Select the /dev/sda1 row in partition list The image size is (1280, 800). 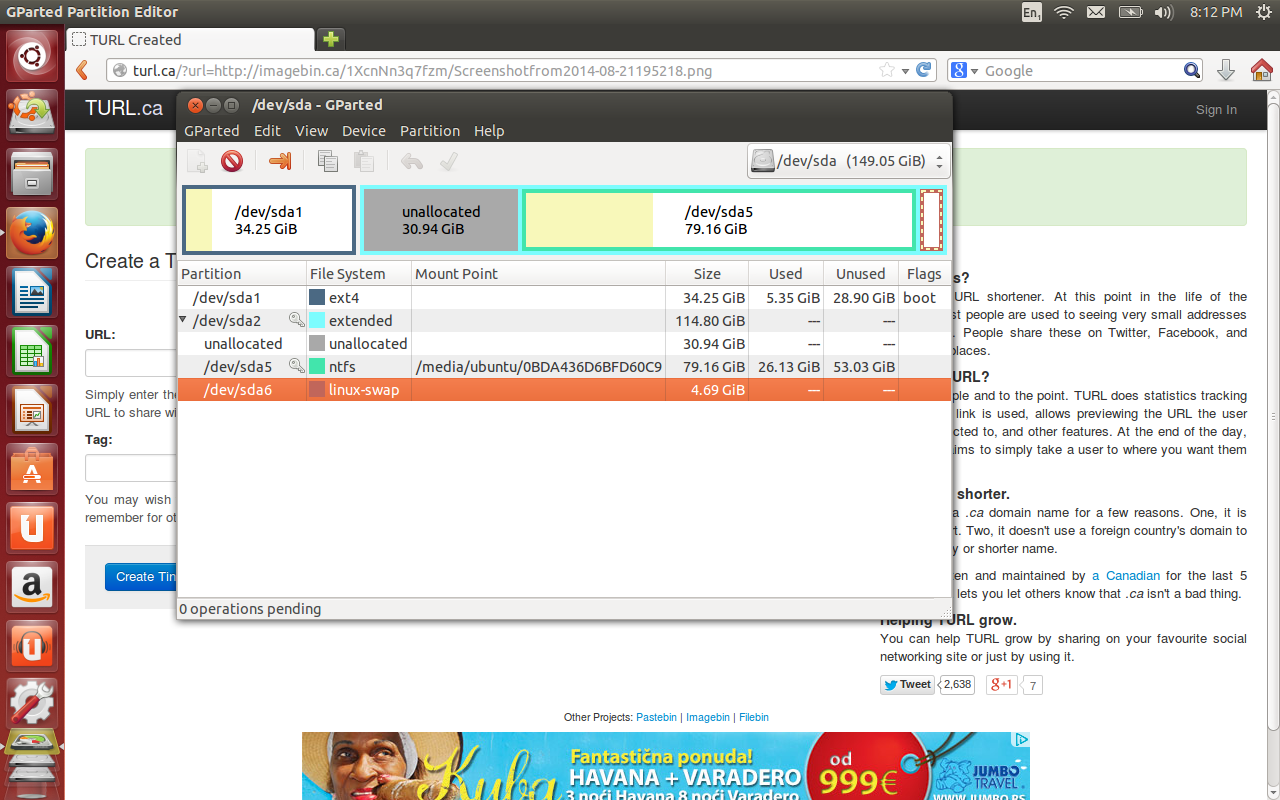coord(563,298)
